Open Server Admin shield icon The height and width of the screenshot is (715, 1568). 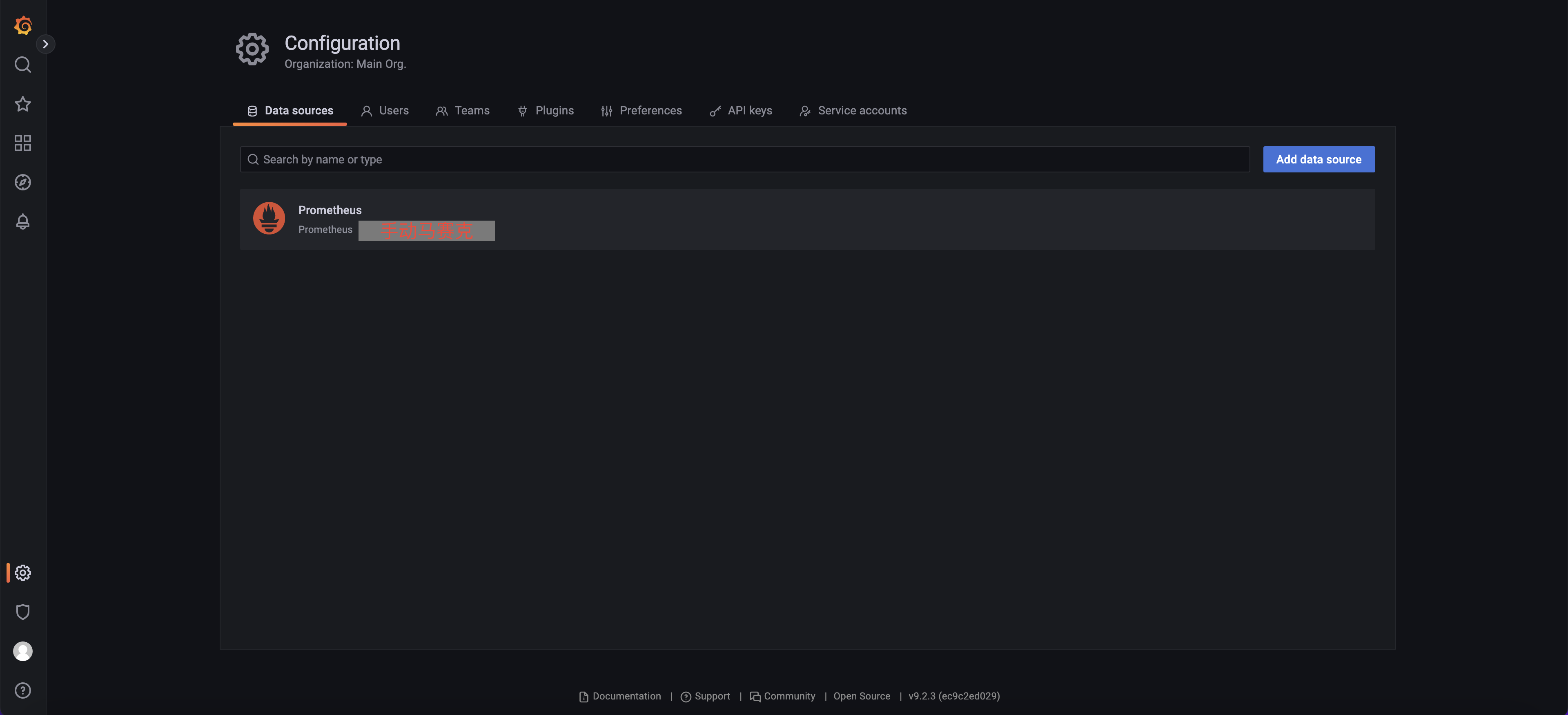(x=22, y=612)
